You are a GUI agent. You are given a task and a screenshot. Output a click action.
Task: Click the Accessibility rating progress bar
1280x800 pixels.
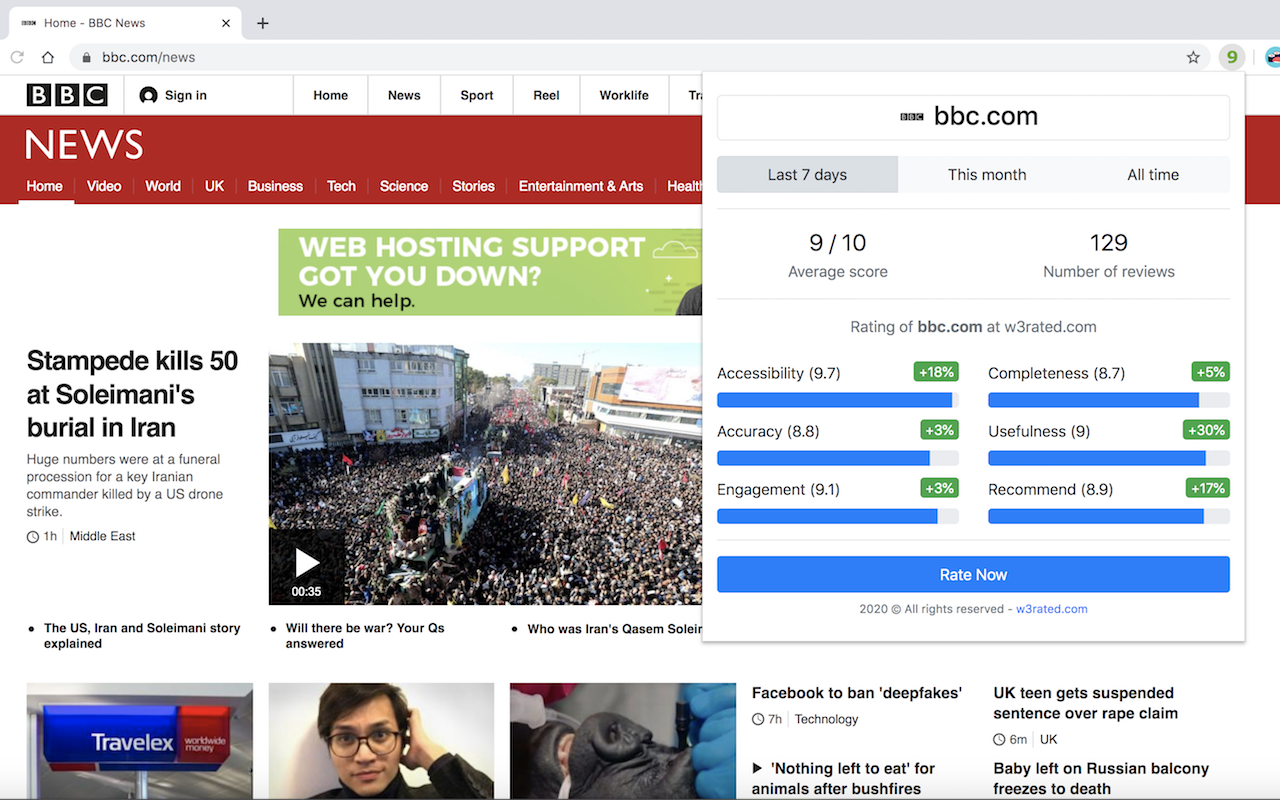[837, 399]
